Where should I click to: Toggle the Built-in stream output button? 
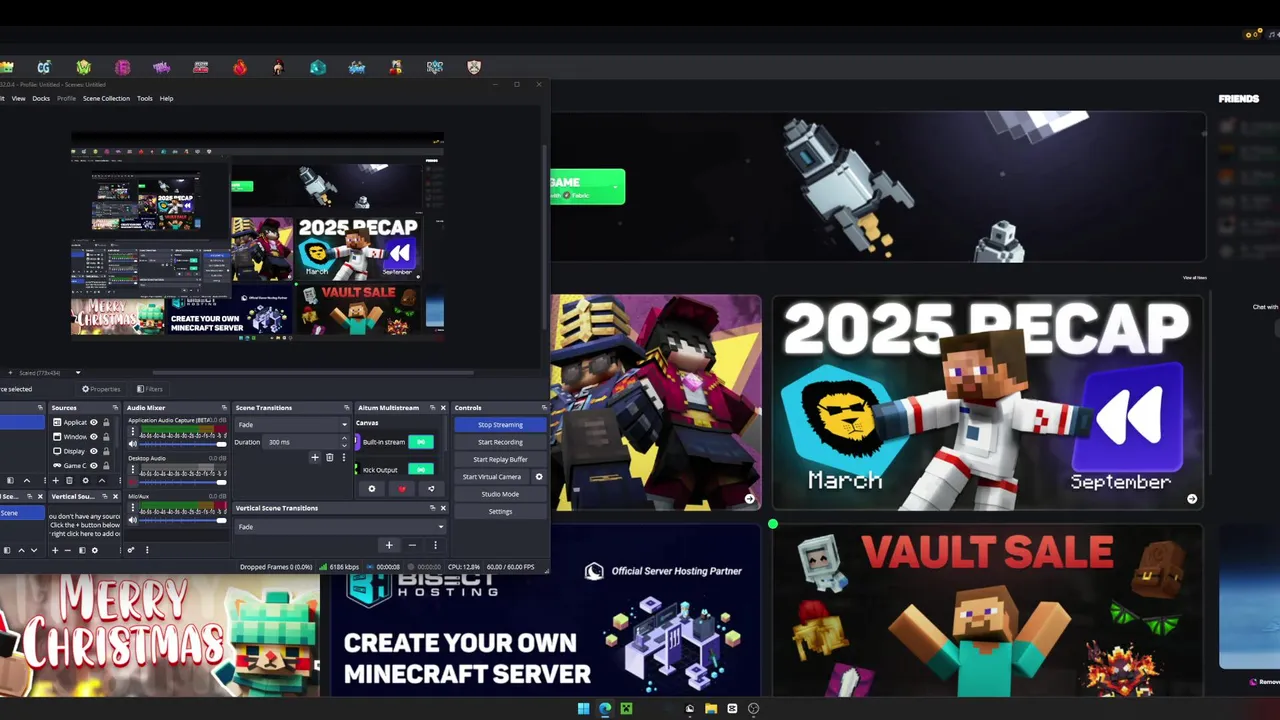pyautogui.click(x=421, y=442)
